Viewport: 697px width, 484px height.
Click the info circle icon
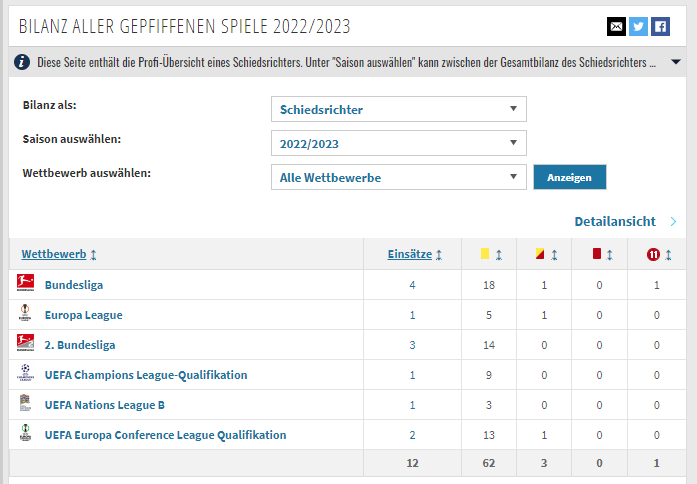click(x=22, y=62)
